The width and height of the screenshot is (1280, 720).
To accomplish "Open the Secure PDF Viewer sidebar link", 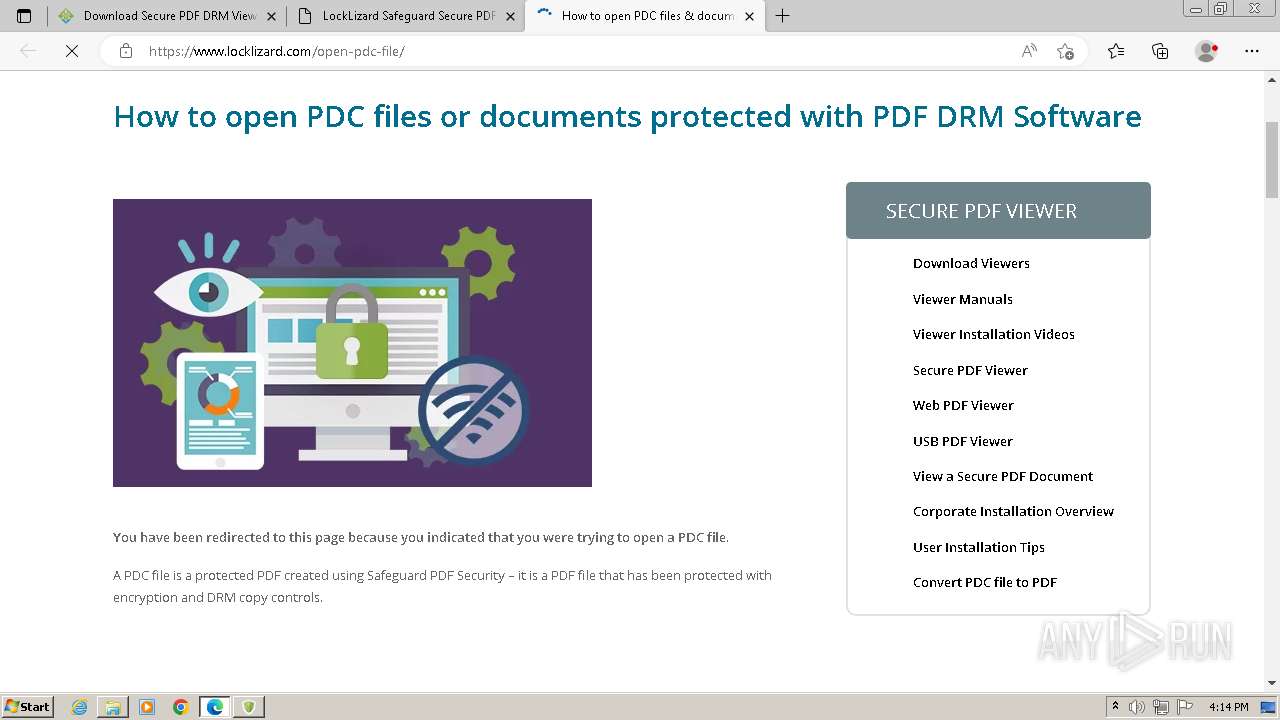I will coord(970,370).
